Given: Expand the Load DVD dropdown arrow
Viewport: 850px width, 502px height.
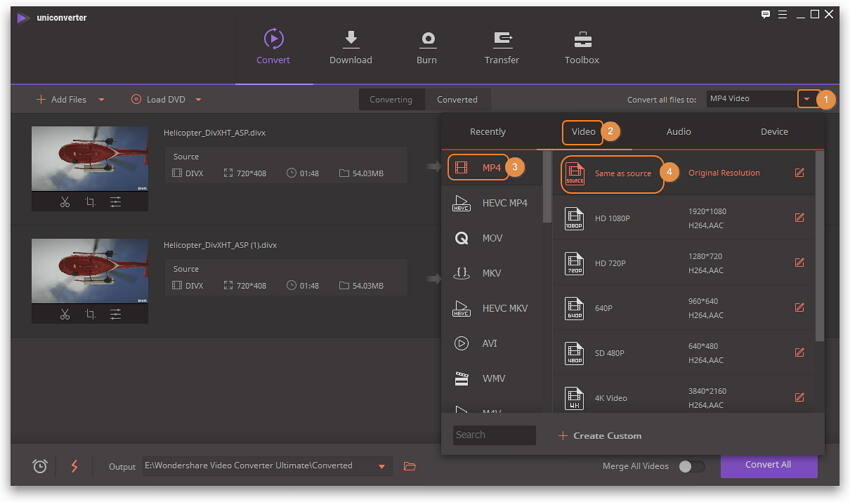Looking at the screenshot, I should [198, 100].
